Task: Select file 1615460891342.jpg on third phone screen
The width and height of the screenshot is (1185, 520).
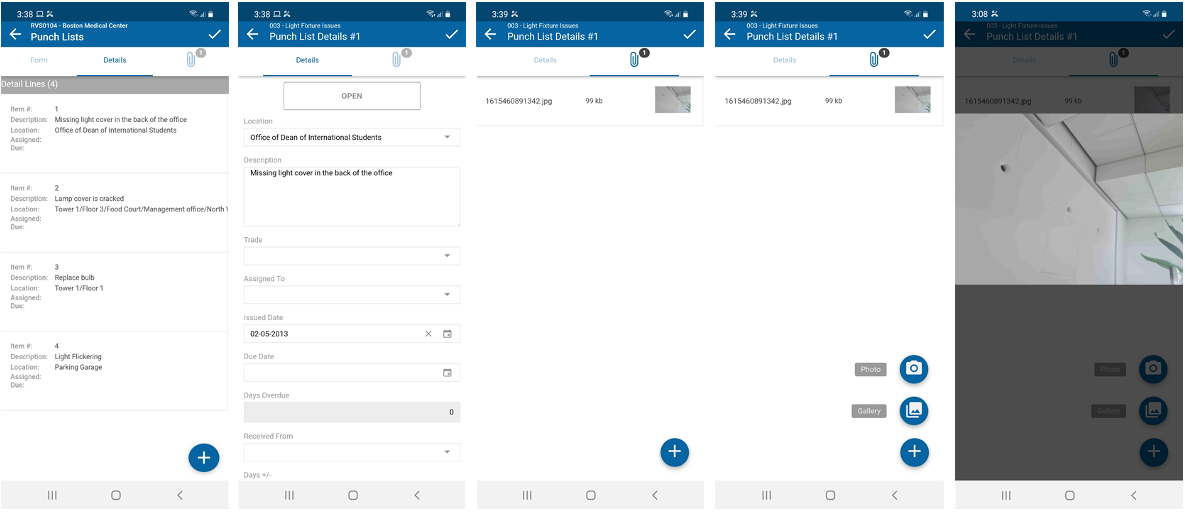Action: (518, 101)
